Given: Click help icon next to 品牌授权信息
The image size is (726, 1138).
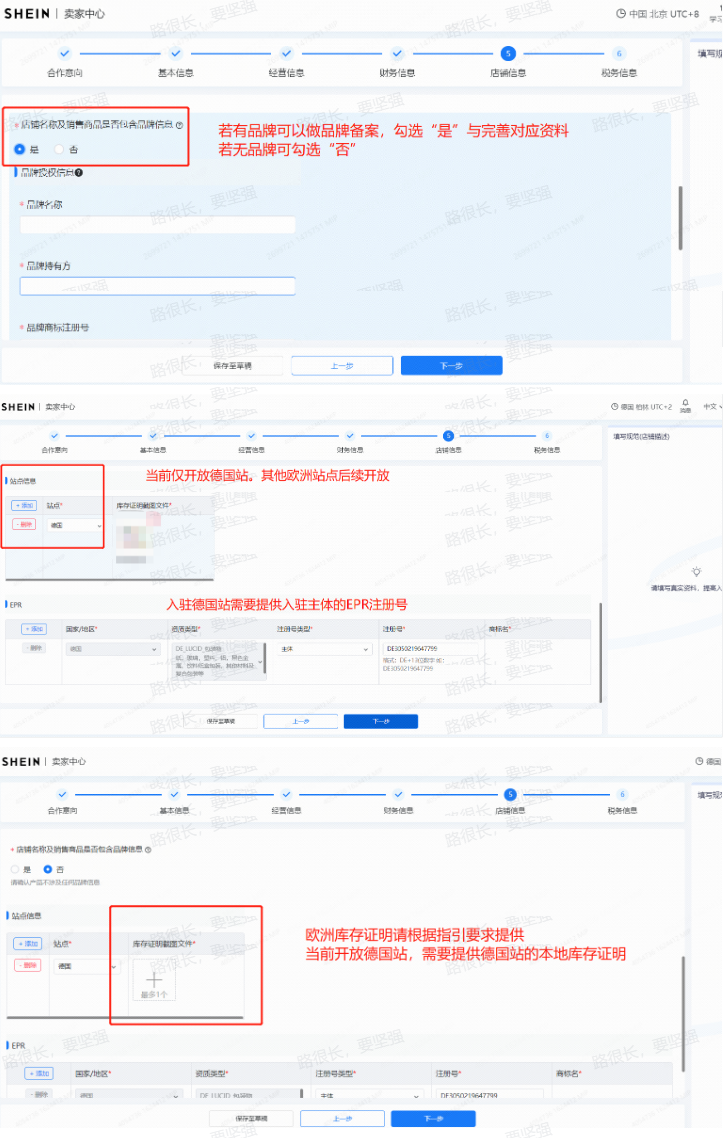Looking at the screenshot, I should tap(78, 173).
